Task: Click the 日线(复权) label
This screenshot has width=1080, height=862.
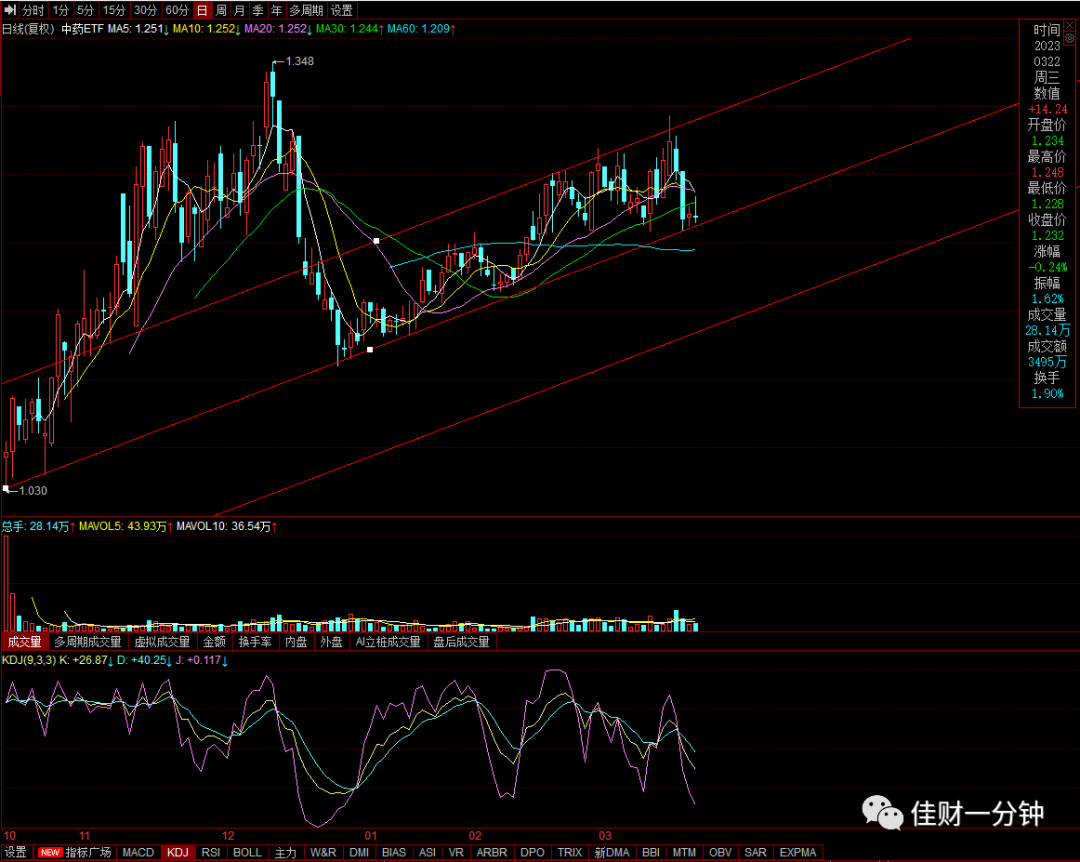Action: [28, 29]
